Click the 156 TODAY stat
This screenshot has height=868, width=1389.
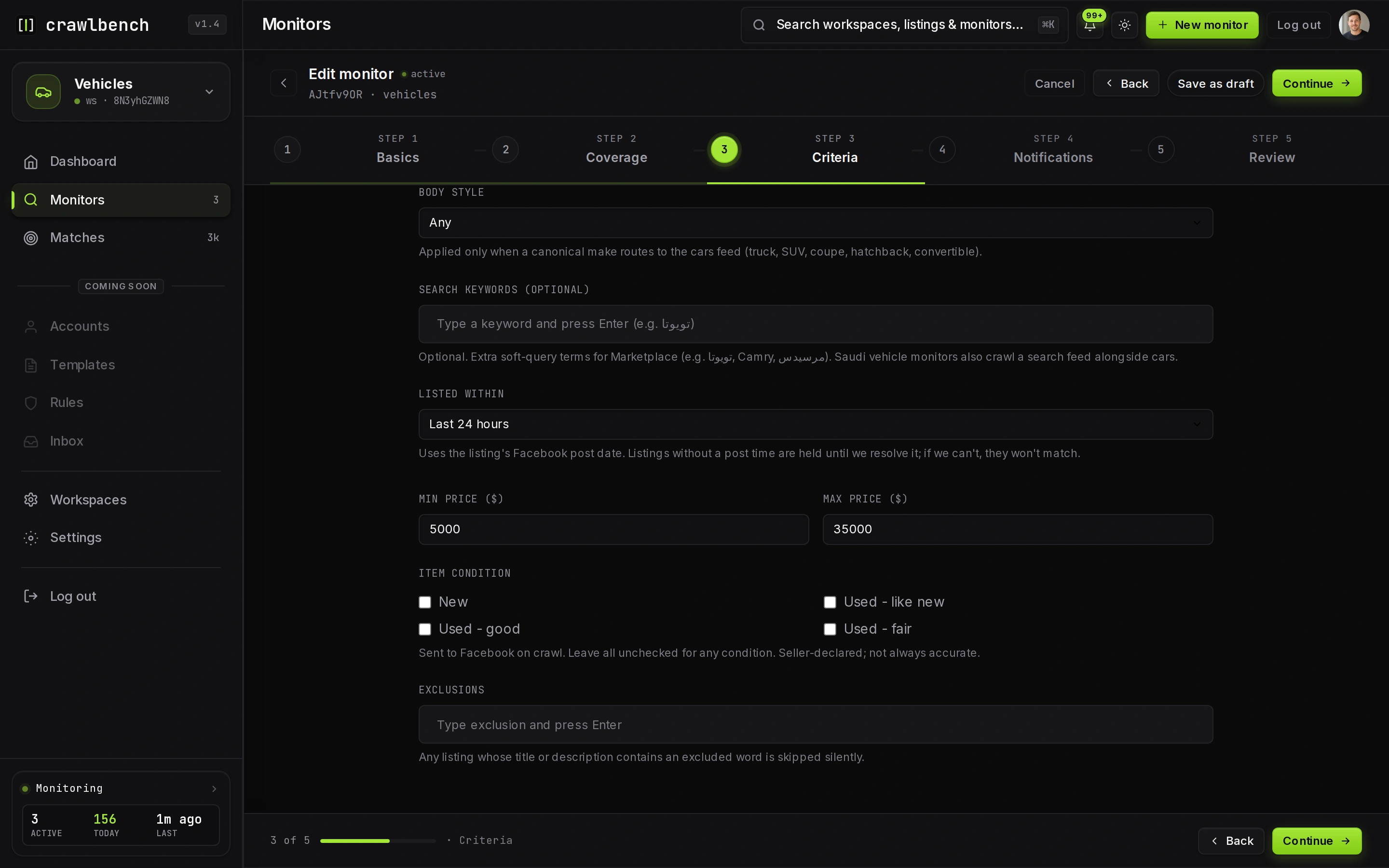coord(106,825)
